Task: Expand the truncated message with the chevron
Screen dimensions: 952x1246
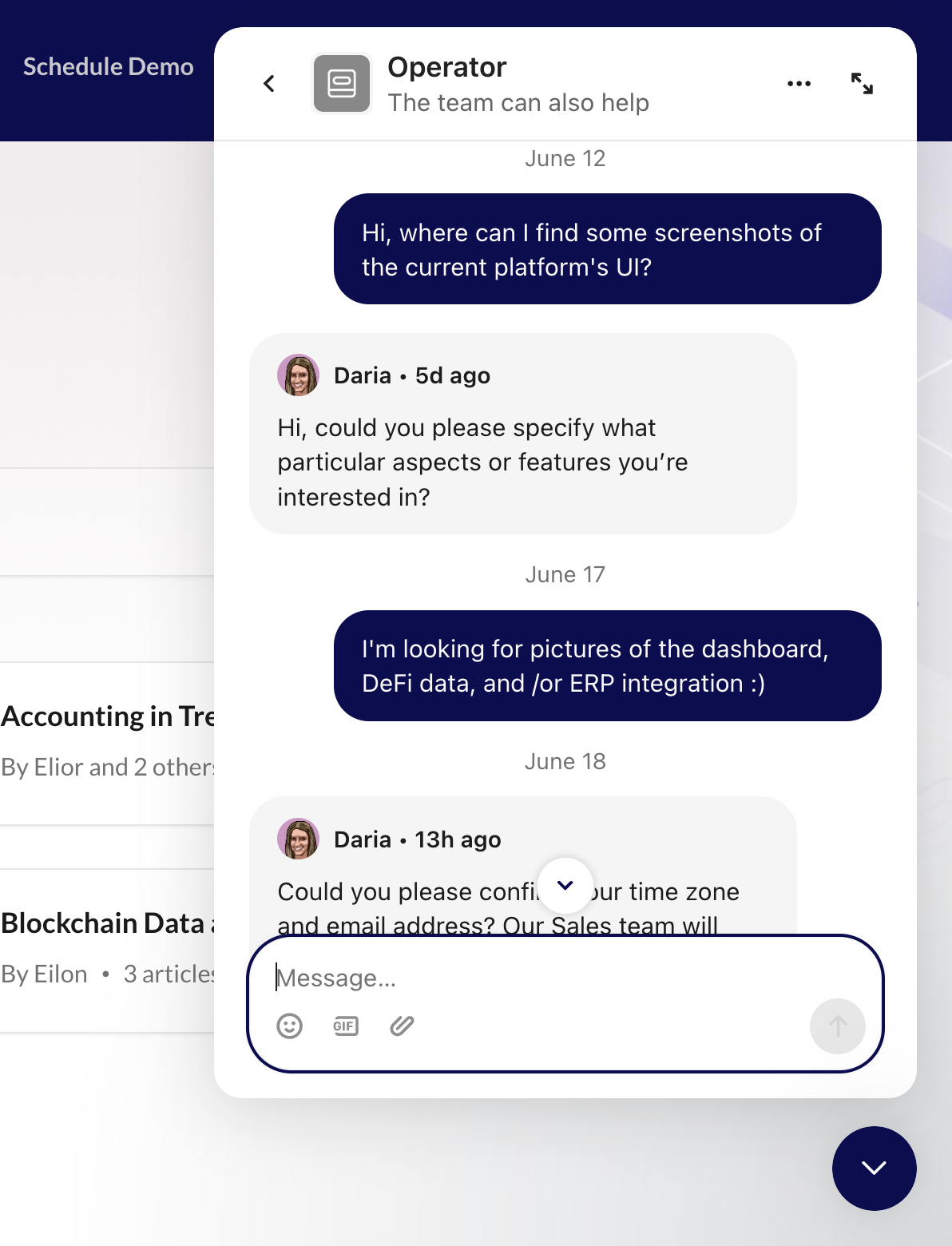Action: tap(565, 885)
